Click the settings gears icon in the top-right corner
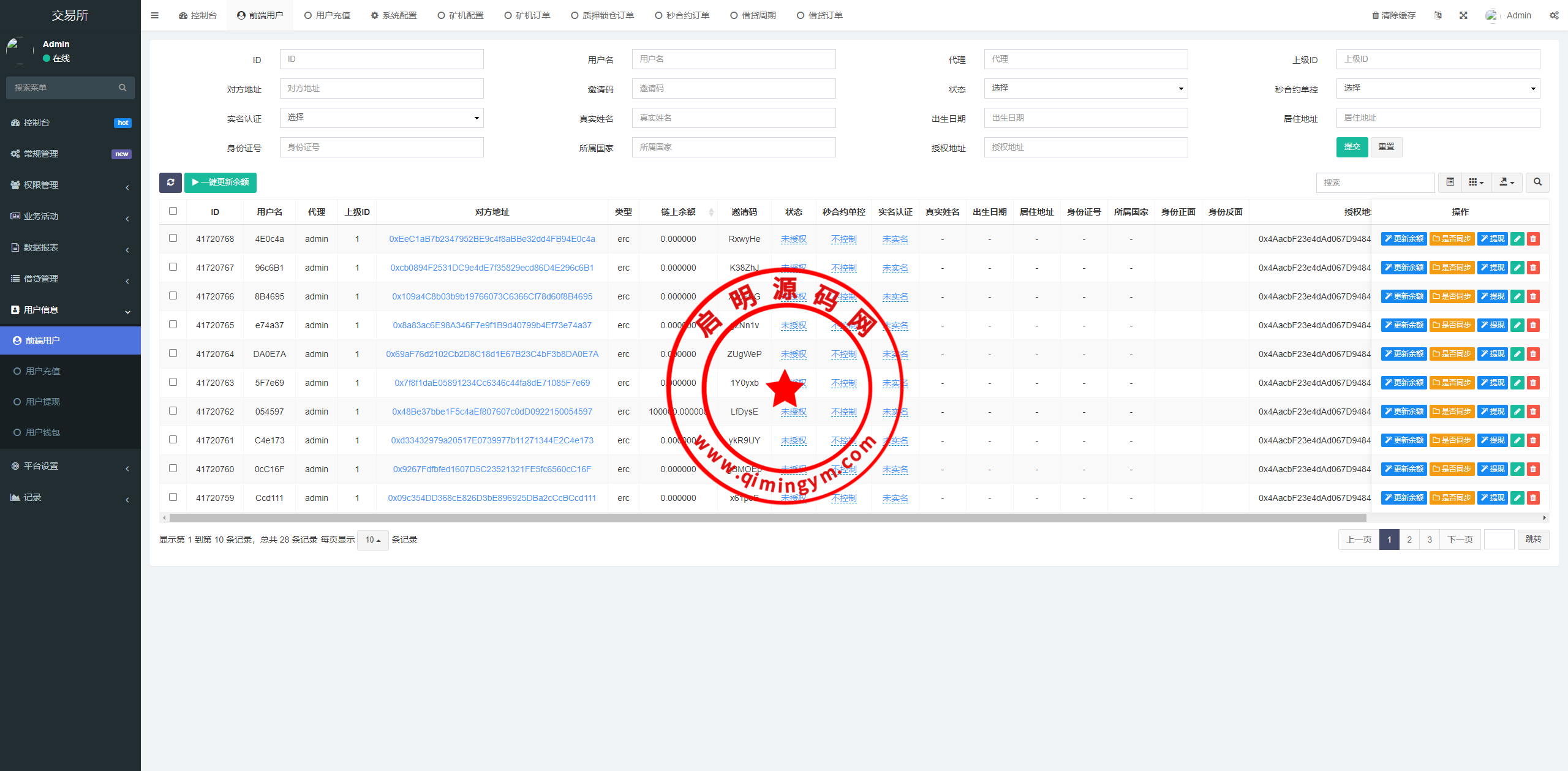Screen dimensions: 1568x771 (x=1554, y=15)
